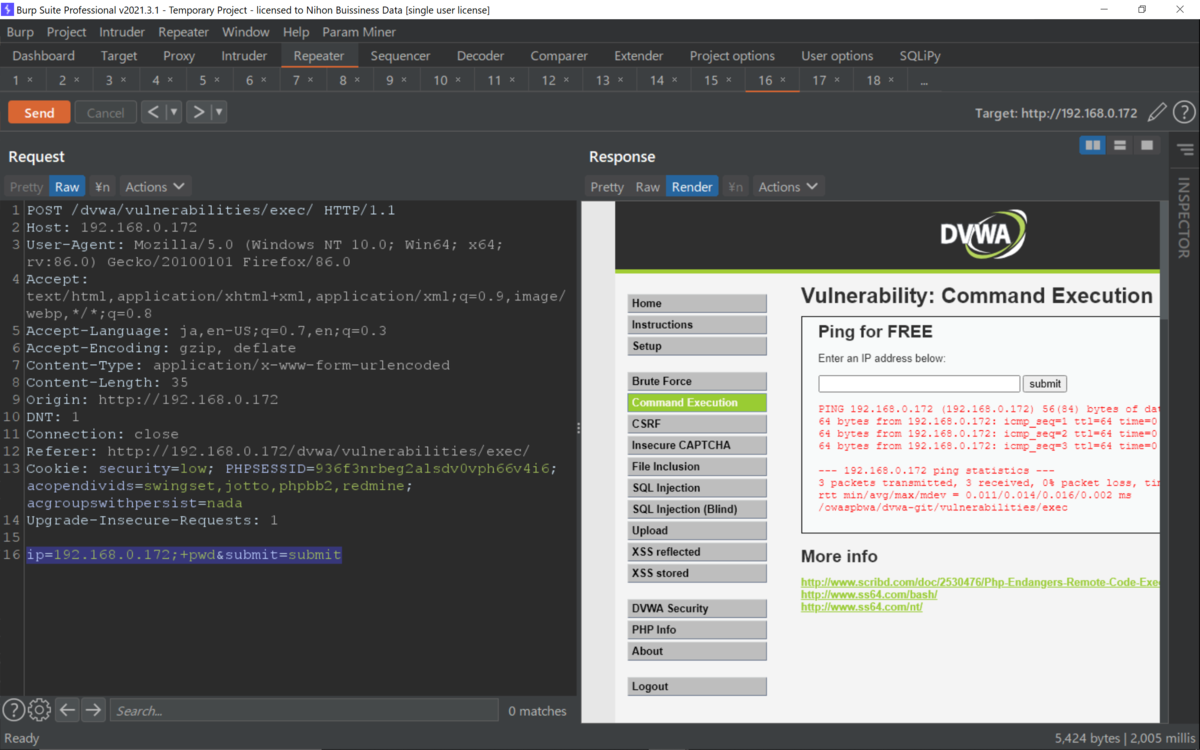Screen dimensions: 1200x750
Task: Open search settings gear icon
Action: 39,710
